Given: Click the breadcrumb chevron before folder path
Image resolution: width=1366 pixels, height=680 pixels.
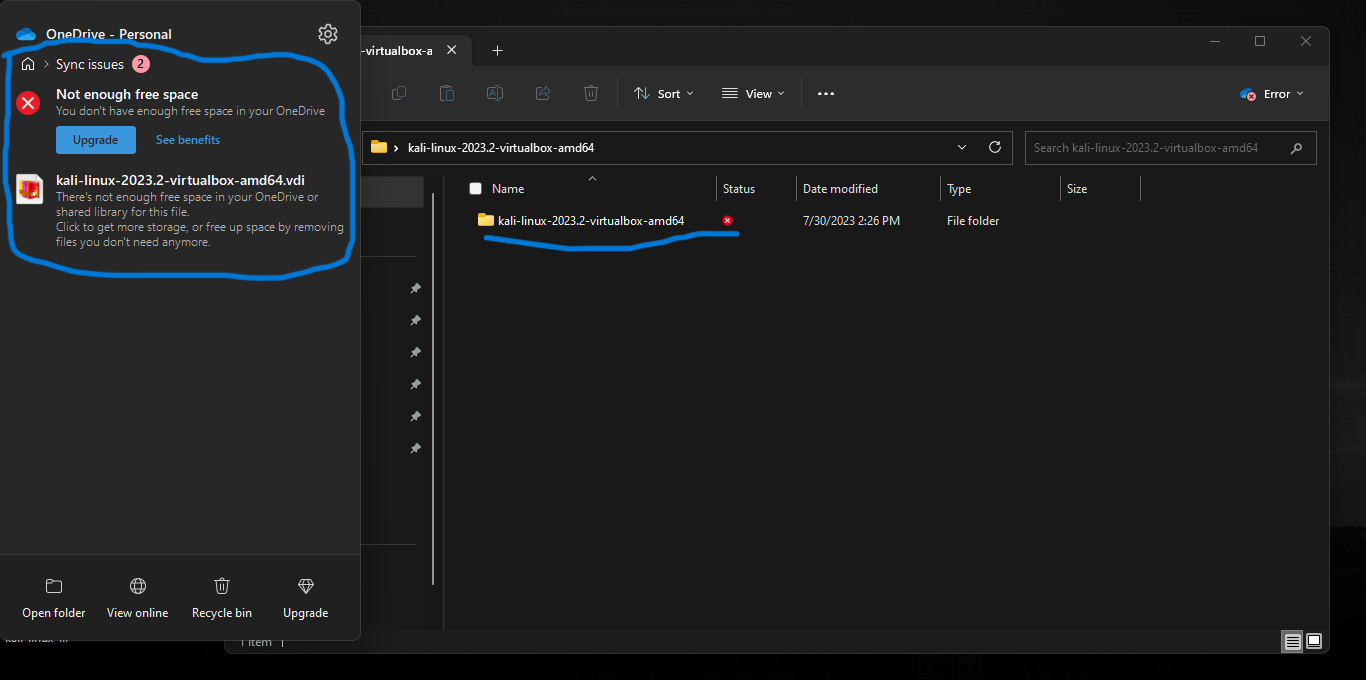Looking at the screenshot, I should (x=397, y=148).
